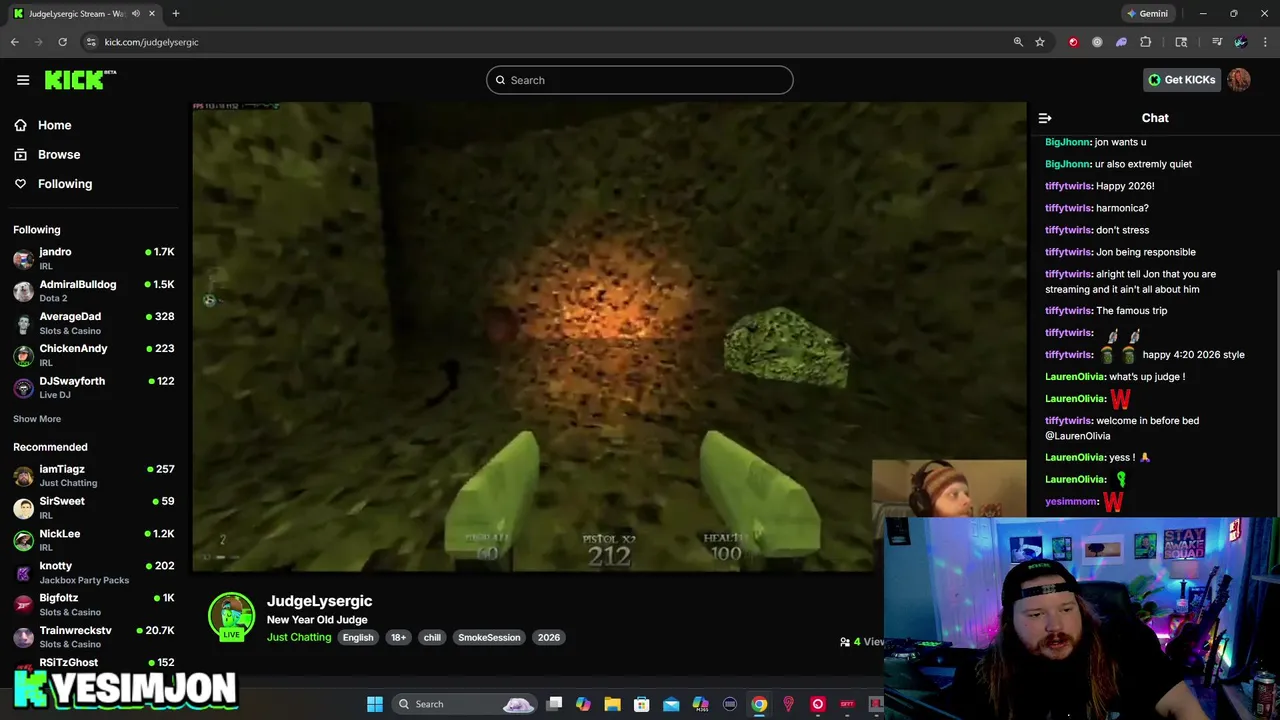Screen dimensions: 1280x720
Task: Open Bigfoltz recommended channel
Action: point(95,604)
